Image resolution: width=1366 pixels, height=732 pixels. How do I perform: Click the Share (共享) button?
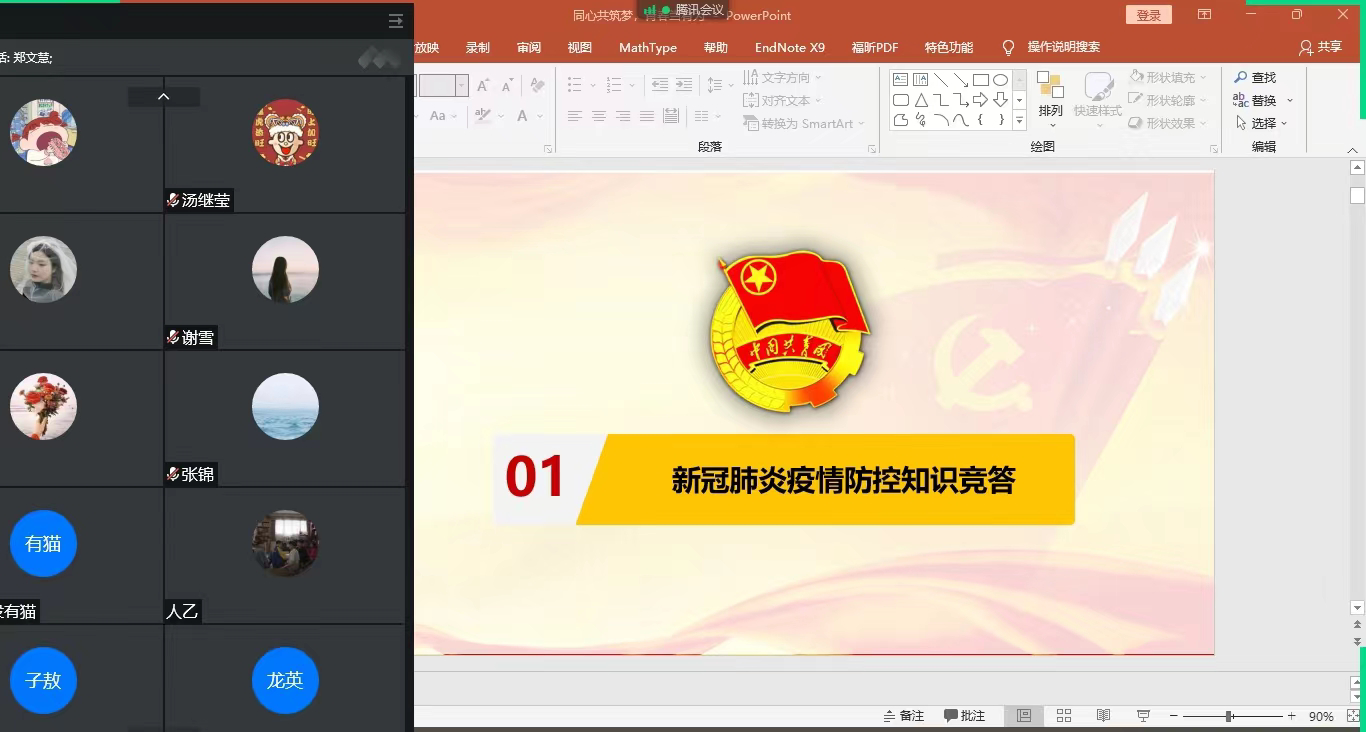[x=1320, y=47]
